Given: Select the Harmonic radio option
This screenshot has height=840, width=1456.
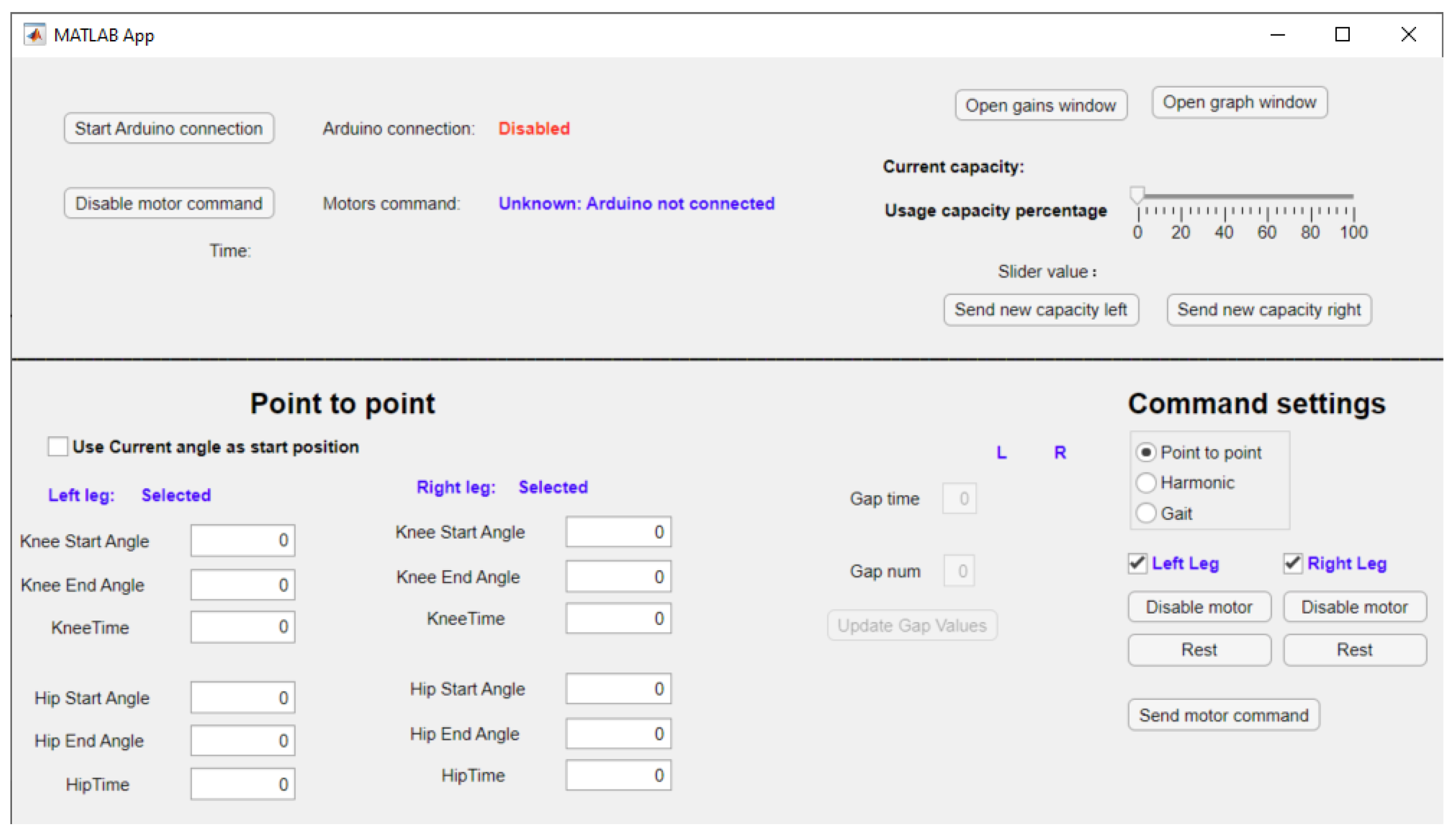Looking at the screenshot, I should pos(1146,482).
